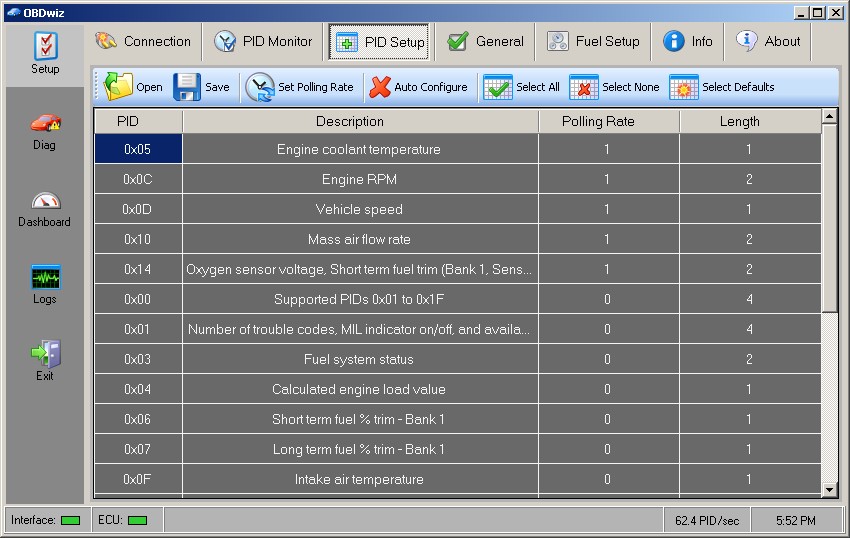Open the Dashboard gauge icon
Viewport: 850px width, 538px height.
click(46, 201)
